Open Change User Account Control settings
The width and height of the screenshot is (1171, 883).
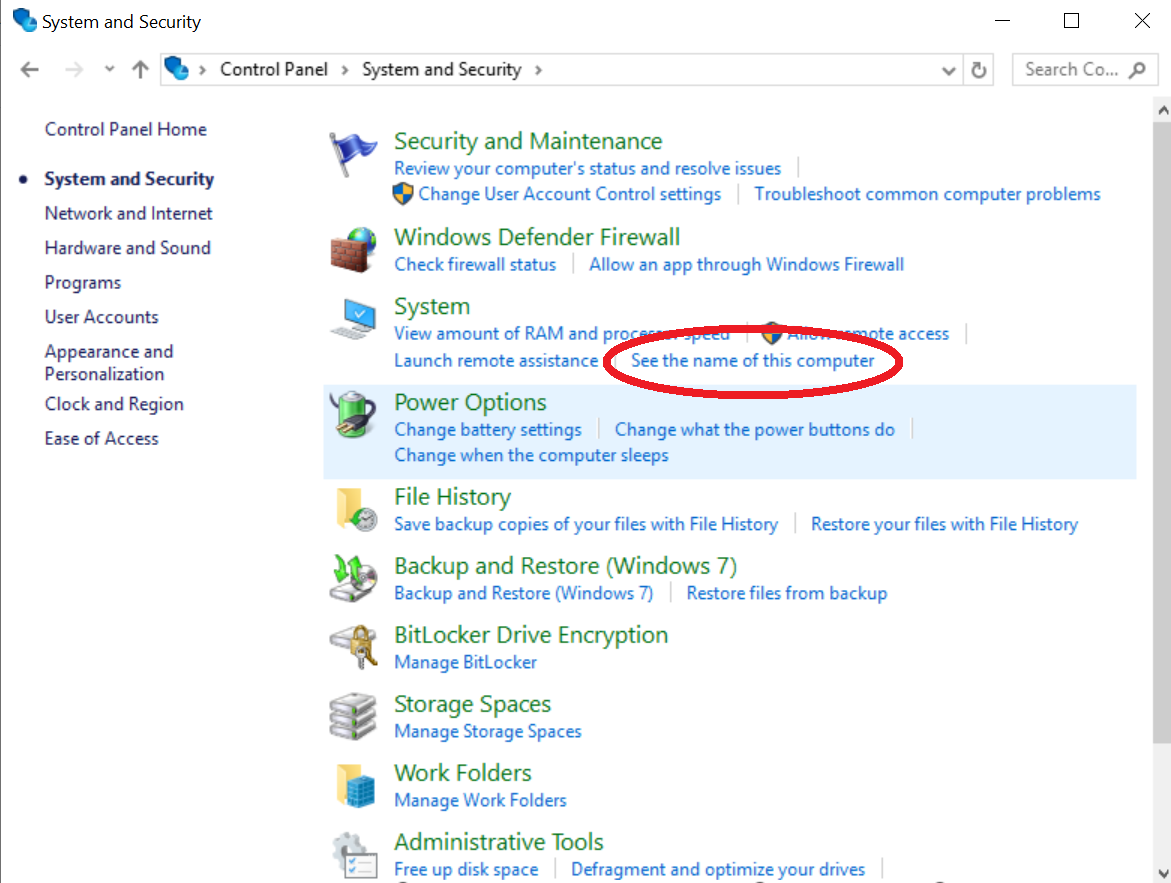tap(569, 194)
